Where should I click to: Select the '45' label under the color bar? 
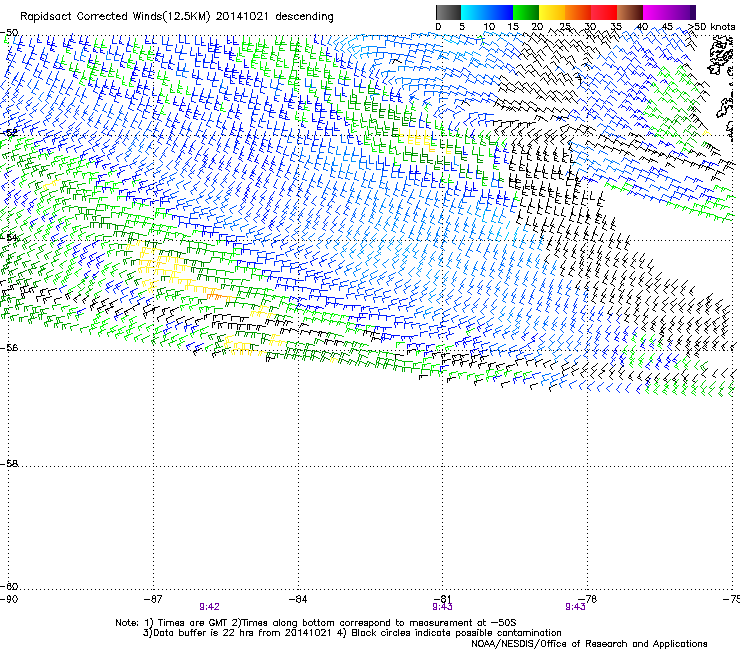click(x=667, y=27)
